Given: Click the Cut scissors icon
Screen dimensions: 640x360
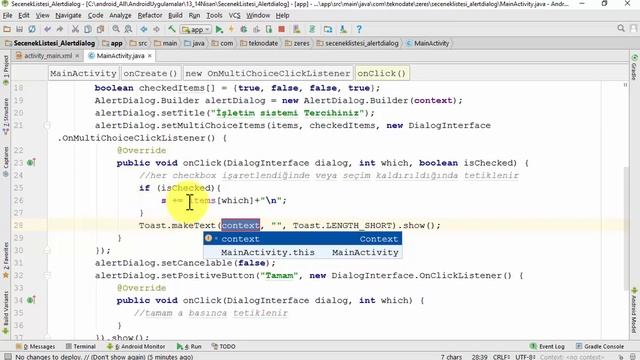Looking at the screenshot, I should 75,29.
